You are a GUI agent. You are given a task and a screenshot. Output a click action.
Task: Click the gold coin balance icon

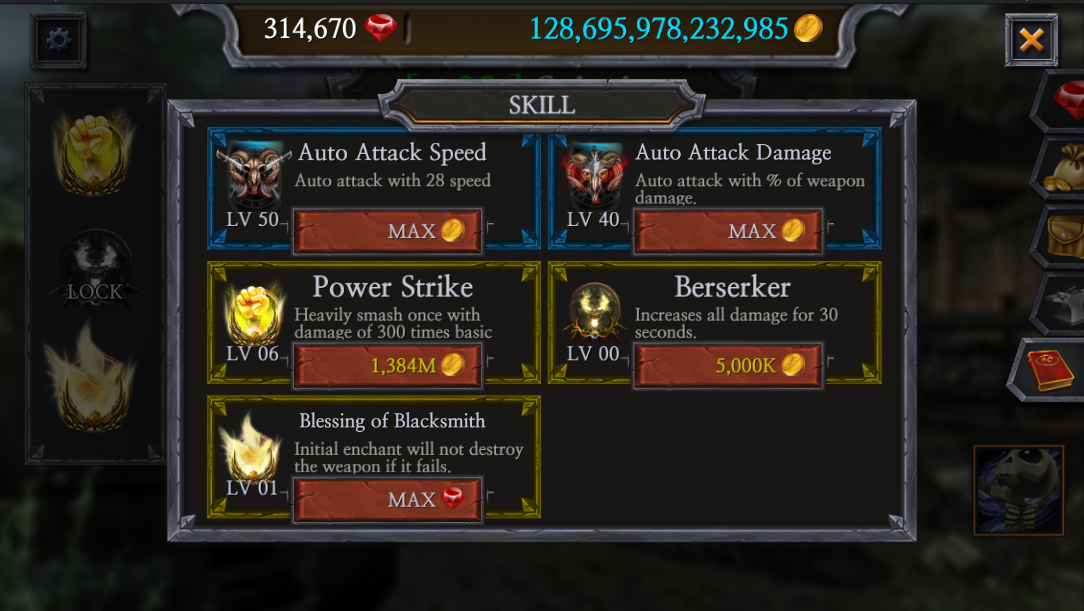[x=807, y=28]
